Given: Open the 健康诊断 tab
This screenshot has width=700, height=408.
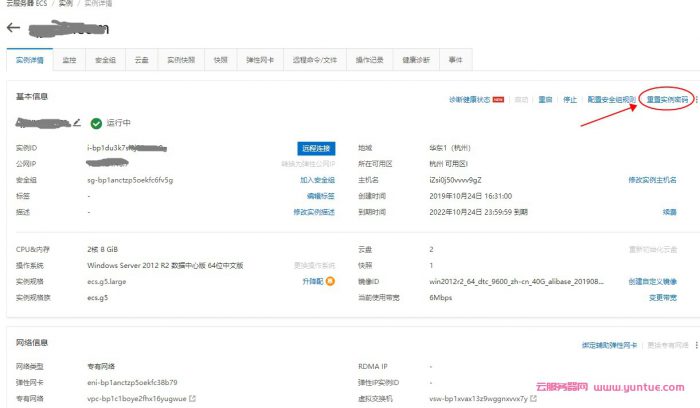Looking at the screenshot, I should [416, 60].
